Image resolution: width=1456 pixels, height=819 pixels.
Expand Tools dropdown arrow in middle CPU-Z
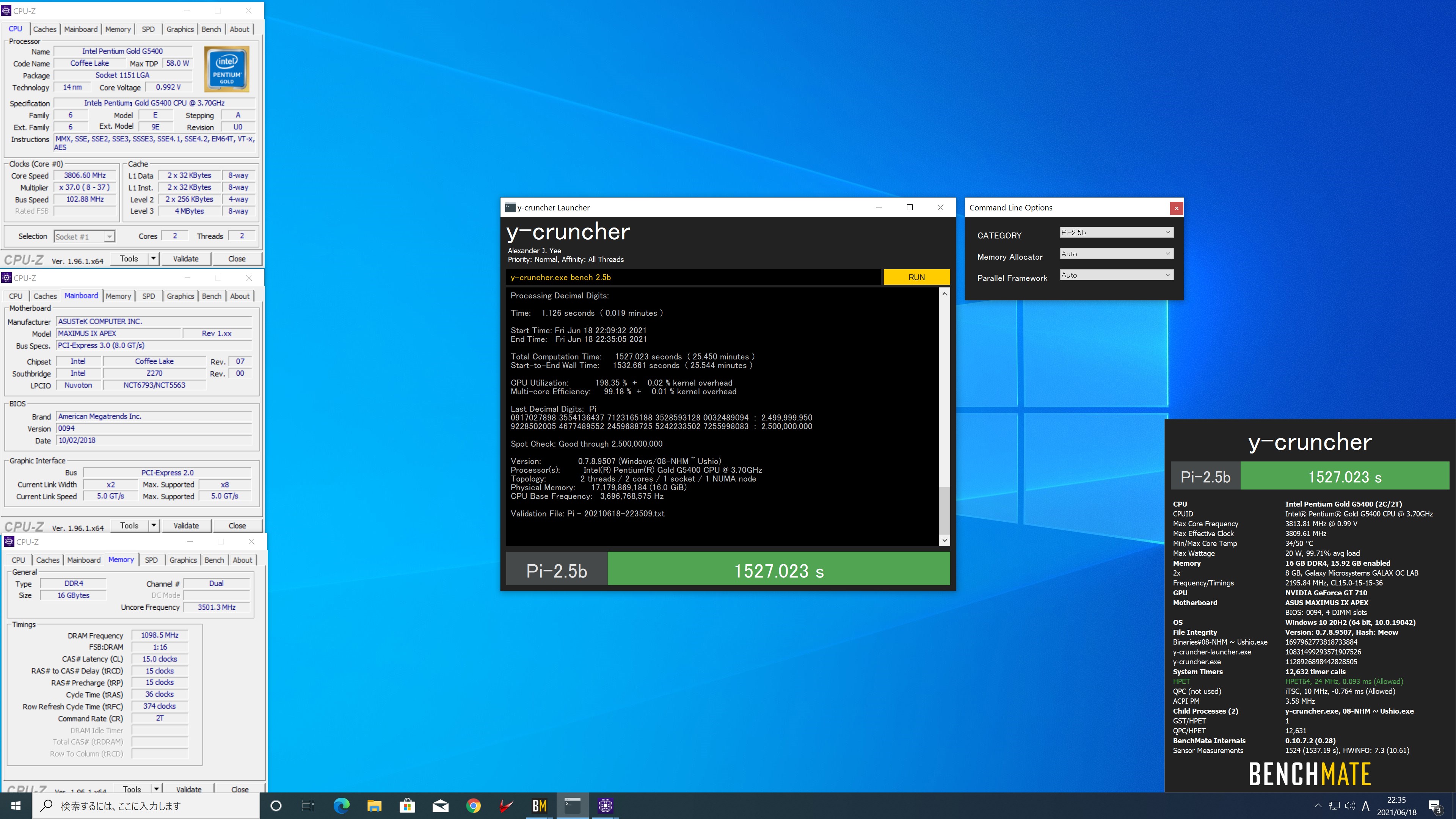(154, 525)
